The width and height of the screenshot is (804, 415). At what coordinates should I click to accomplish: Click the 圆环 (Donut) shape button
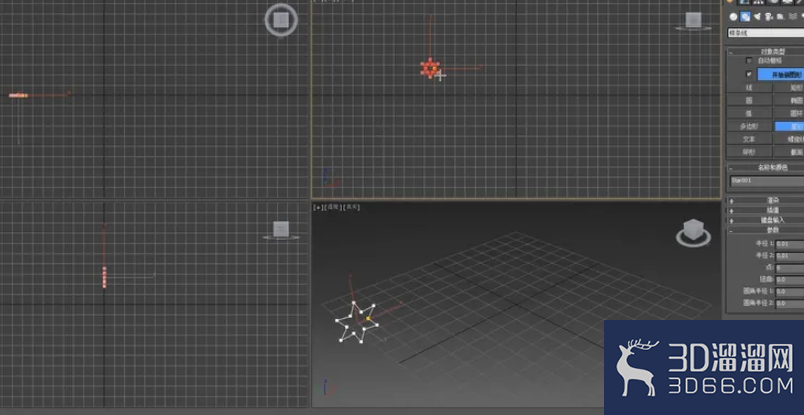tap(789, 113)
